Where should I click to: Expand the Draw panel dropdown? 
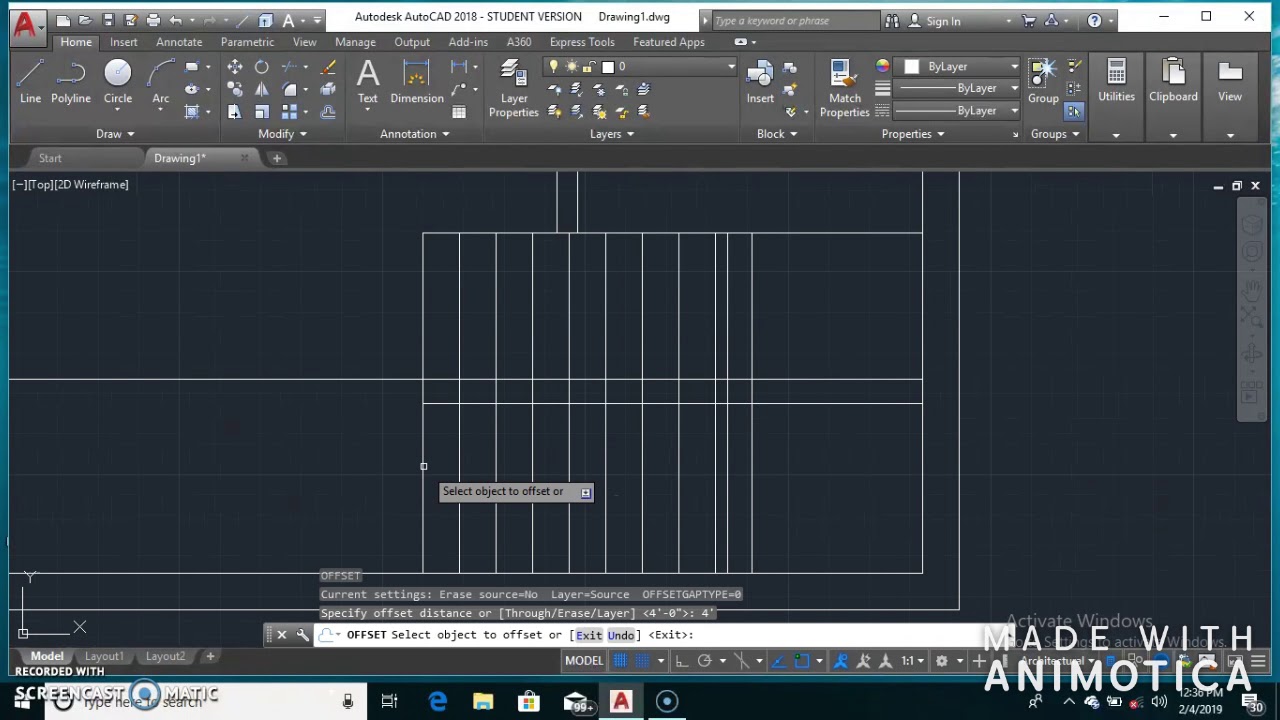115,134
